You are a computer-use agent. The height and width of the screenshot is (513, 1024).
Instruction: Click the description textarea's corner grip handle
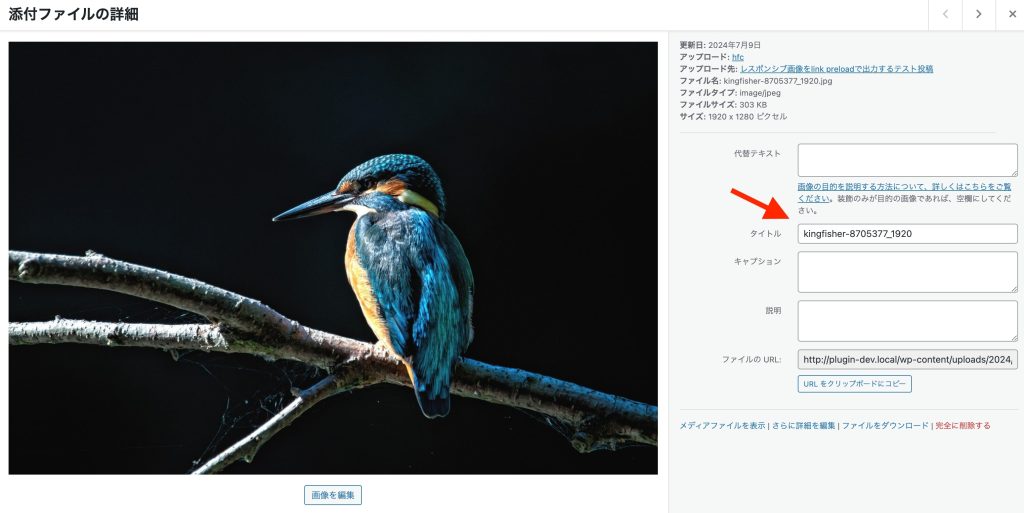[x=1014, y=337]
